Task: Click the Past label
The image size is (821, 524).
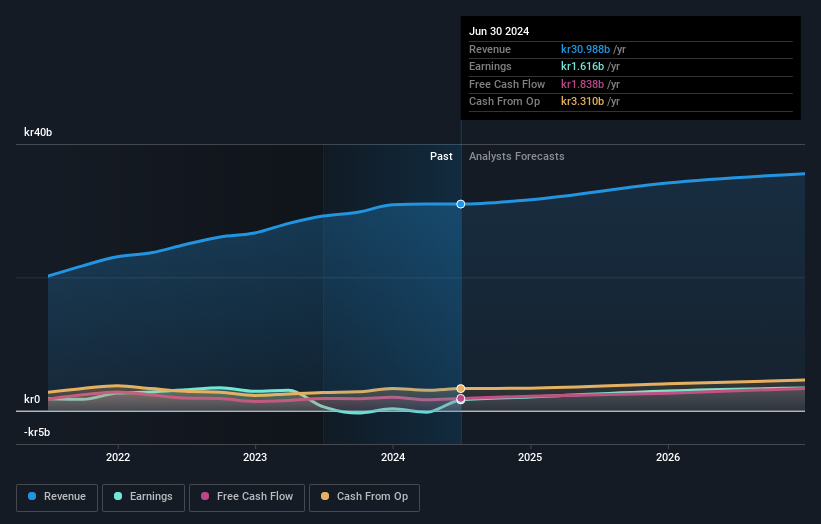Action: point(441,156)
